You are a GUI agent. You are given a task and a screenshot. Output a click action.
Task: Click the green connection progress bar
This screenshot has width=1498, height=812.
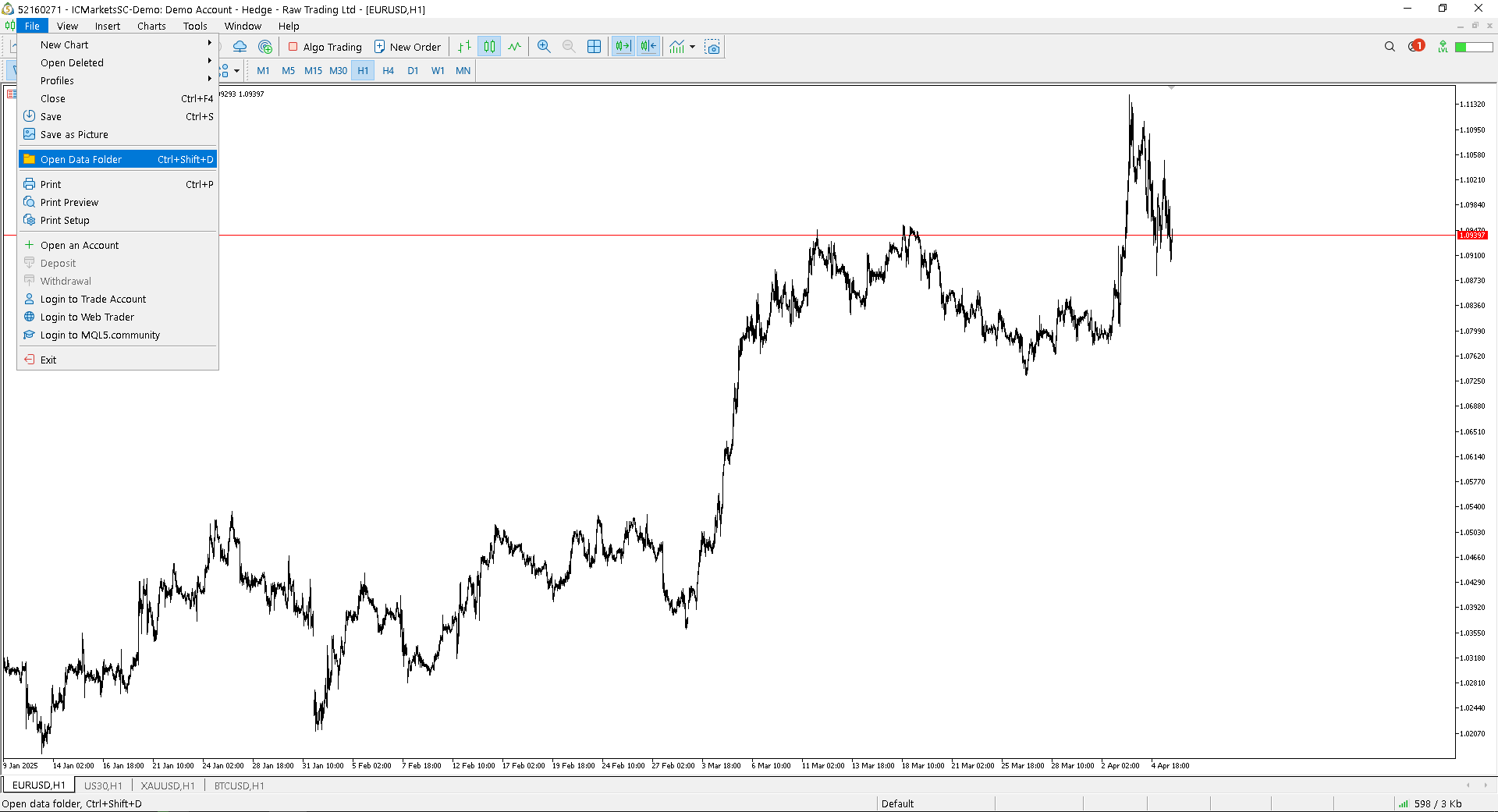[x=1473, y=47]
